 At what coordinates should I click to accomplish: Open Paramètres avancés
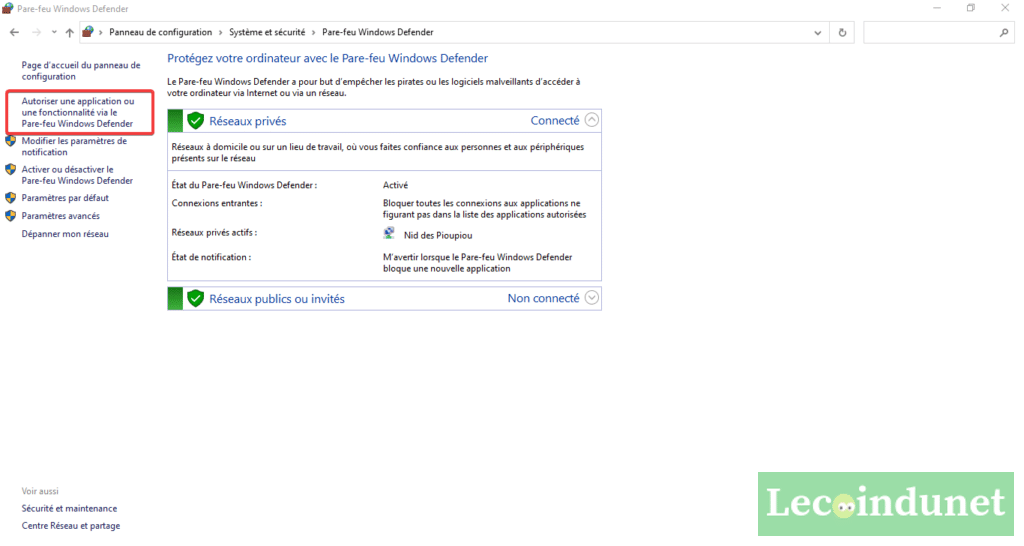tap(61, 216)
